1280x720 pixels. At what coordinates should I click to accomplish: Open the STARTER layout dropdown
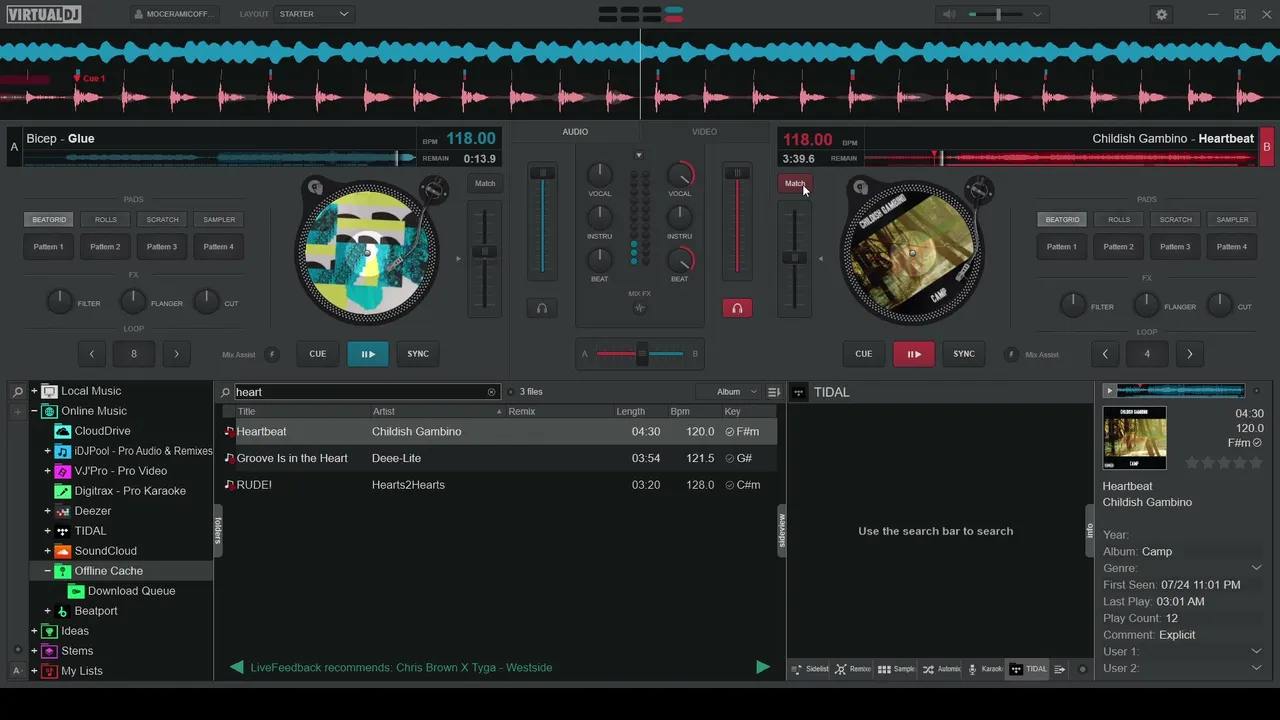[x=314, y=14]
